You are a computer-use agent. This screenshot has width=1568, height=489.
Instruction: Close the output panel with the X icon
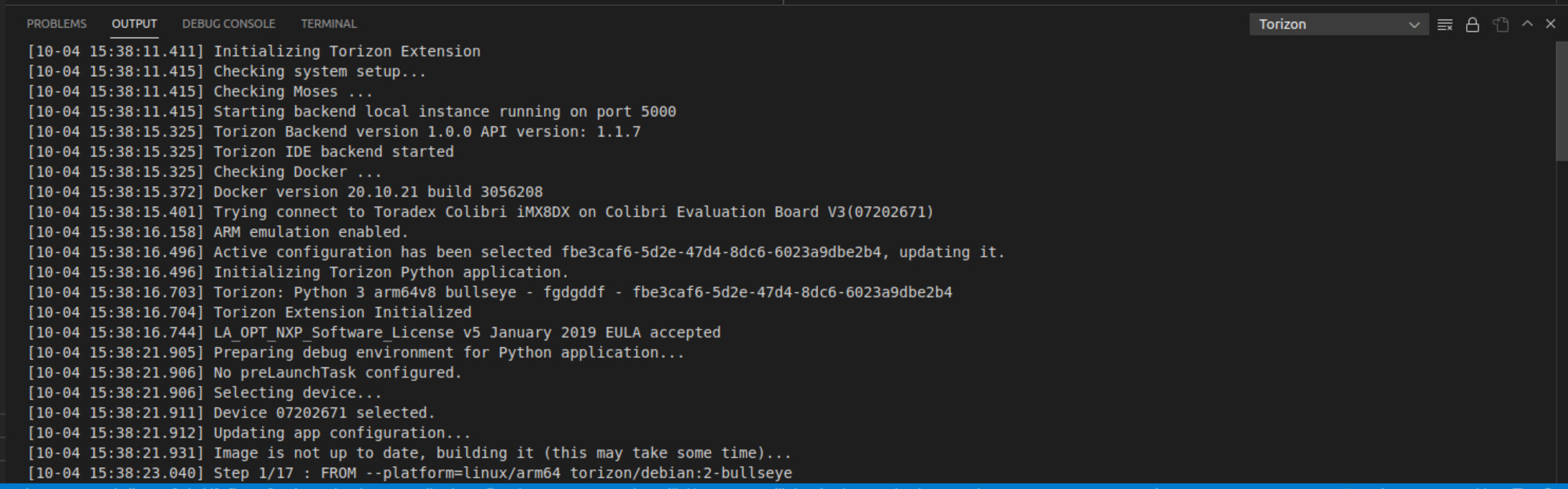click(x=1550, y=24)
